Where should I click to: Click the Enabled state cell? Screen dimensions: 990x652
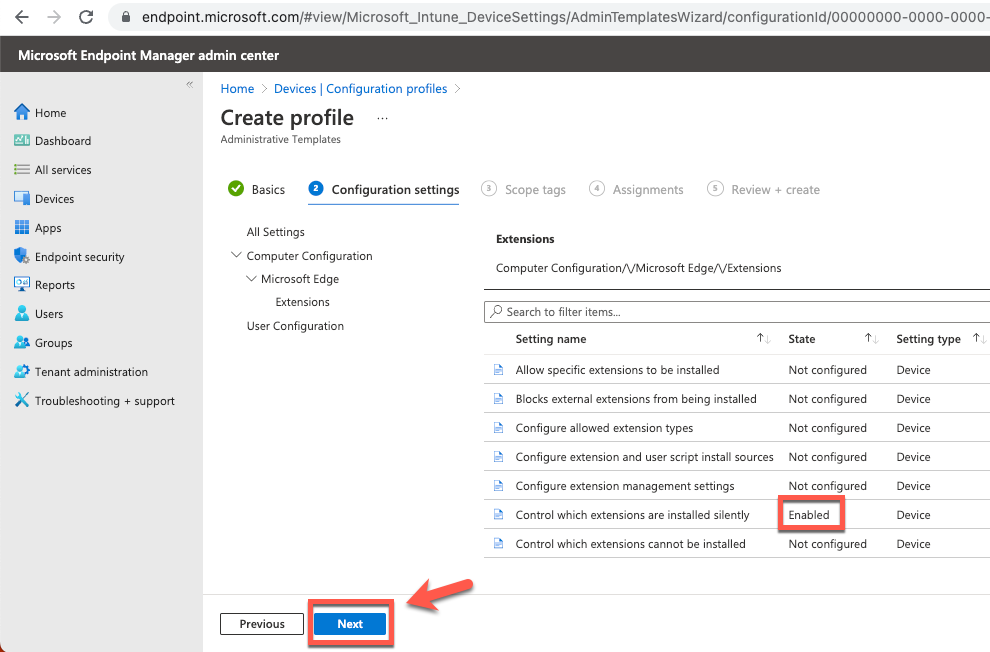coord(809,515)
